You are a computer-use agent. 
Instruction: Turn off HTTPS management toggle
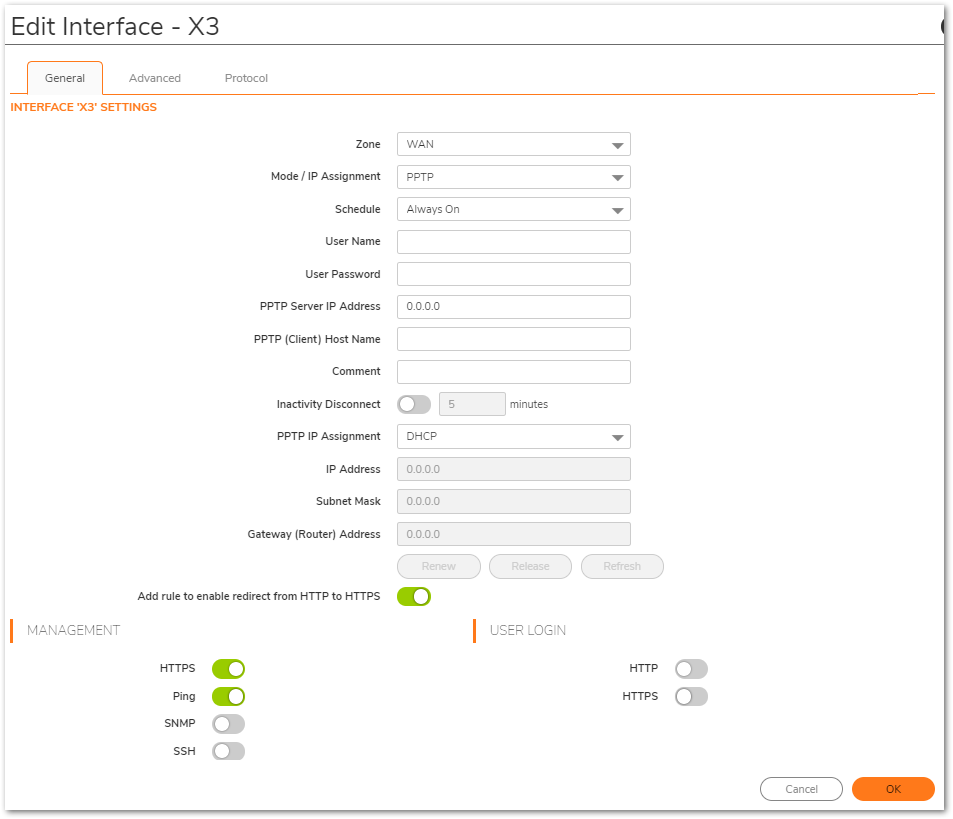pyautogui.click(x=228, y=669)
